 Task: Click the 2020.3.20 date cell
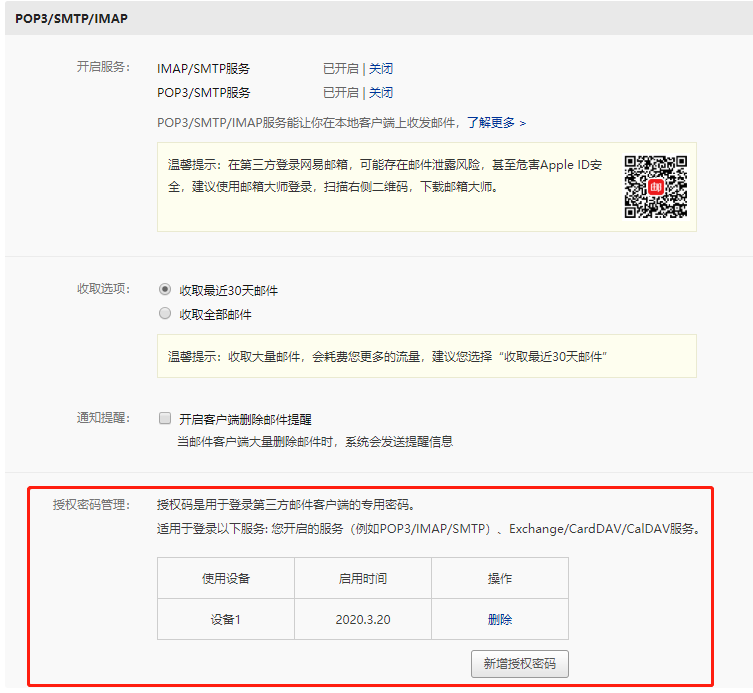pyautogui.click(x=363, y=620)
